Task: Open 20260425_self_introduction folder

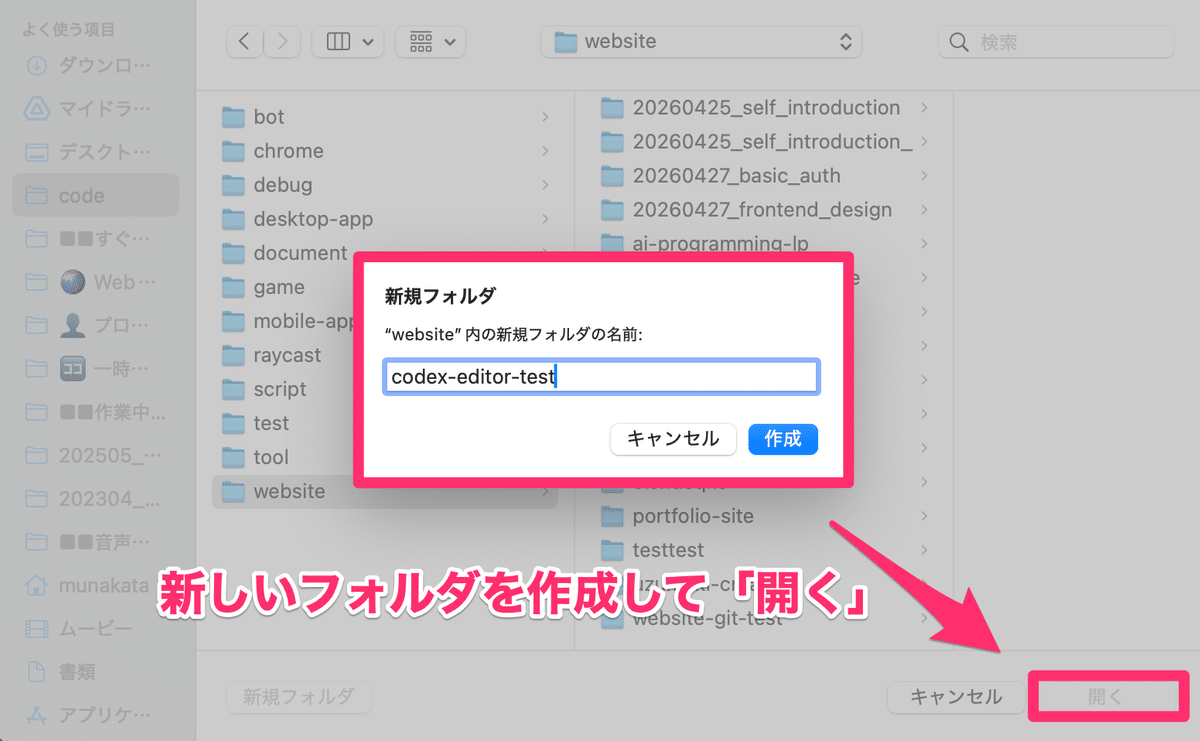Action: [x=766, y=107]
